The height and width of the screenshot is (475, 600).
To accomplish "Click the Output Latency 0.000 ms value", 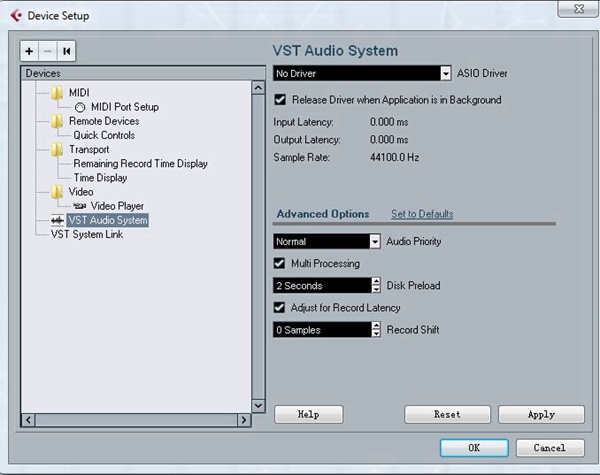I will tap(389, 140).
